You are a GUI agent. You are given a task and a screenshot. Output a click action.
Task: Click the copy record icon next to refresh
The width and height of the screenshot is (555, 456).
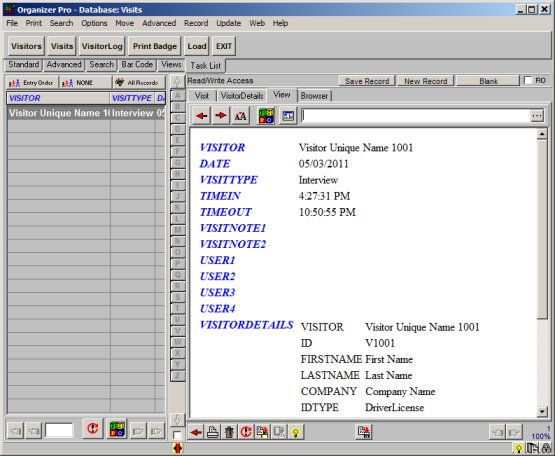pyautogui.click(x=262, y=432)
